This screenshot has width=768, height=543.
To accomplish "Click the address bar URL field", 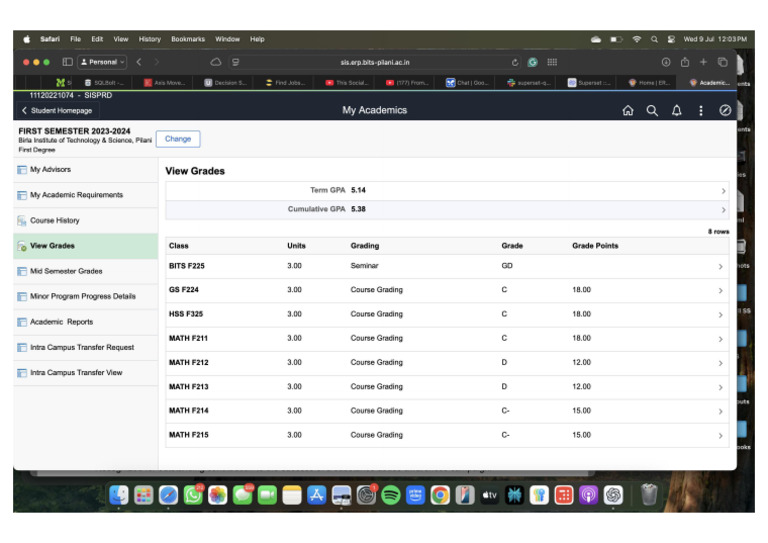I will 375,63.
